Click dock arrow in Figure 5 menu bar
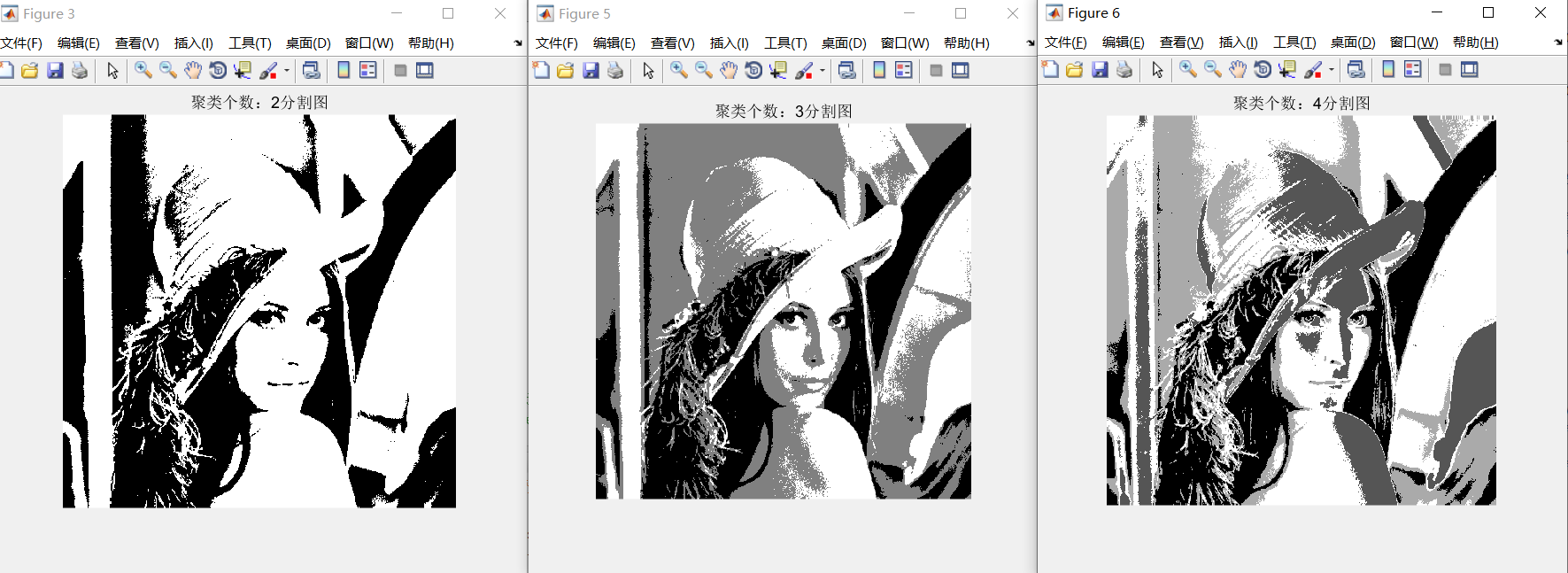This screenshot has height=573, width=1568. pos(1031,43)
